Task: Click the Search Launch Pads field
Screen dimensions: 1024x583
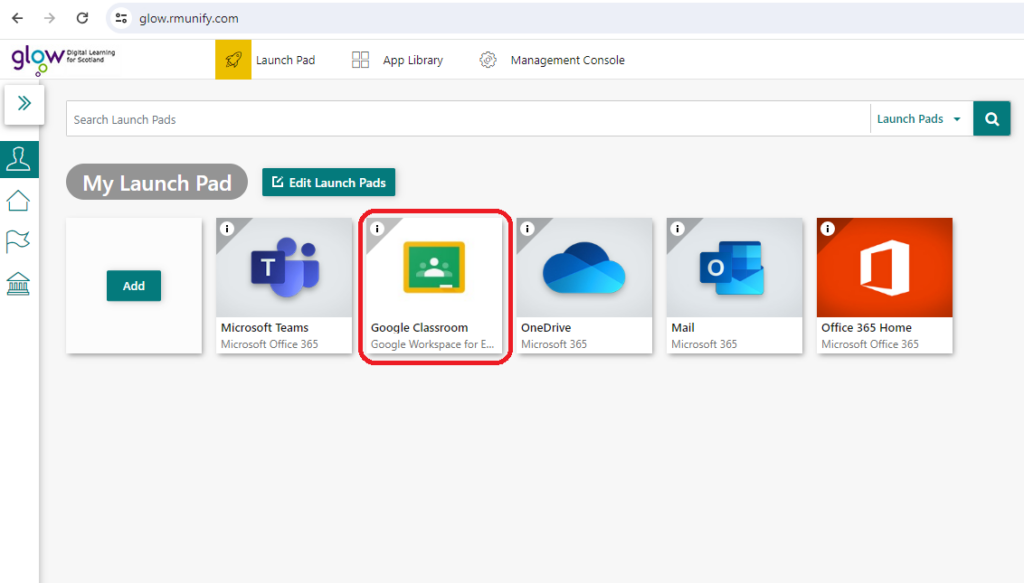Action: pos(468,119)
